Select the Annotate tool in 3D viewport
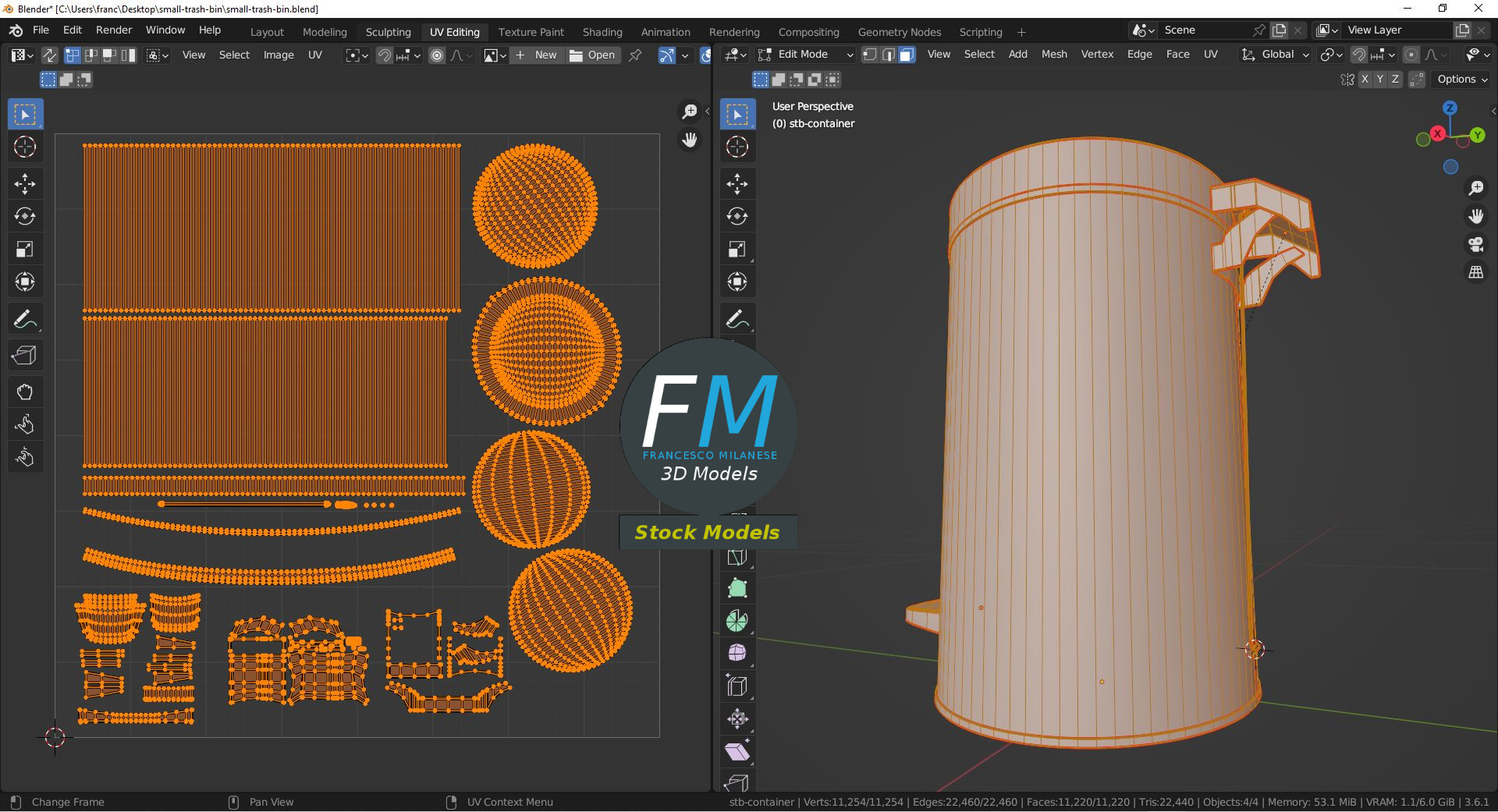The width and height of the screenshot is (1498, 812). click(x=737, y=319)
